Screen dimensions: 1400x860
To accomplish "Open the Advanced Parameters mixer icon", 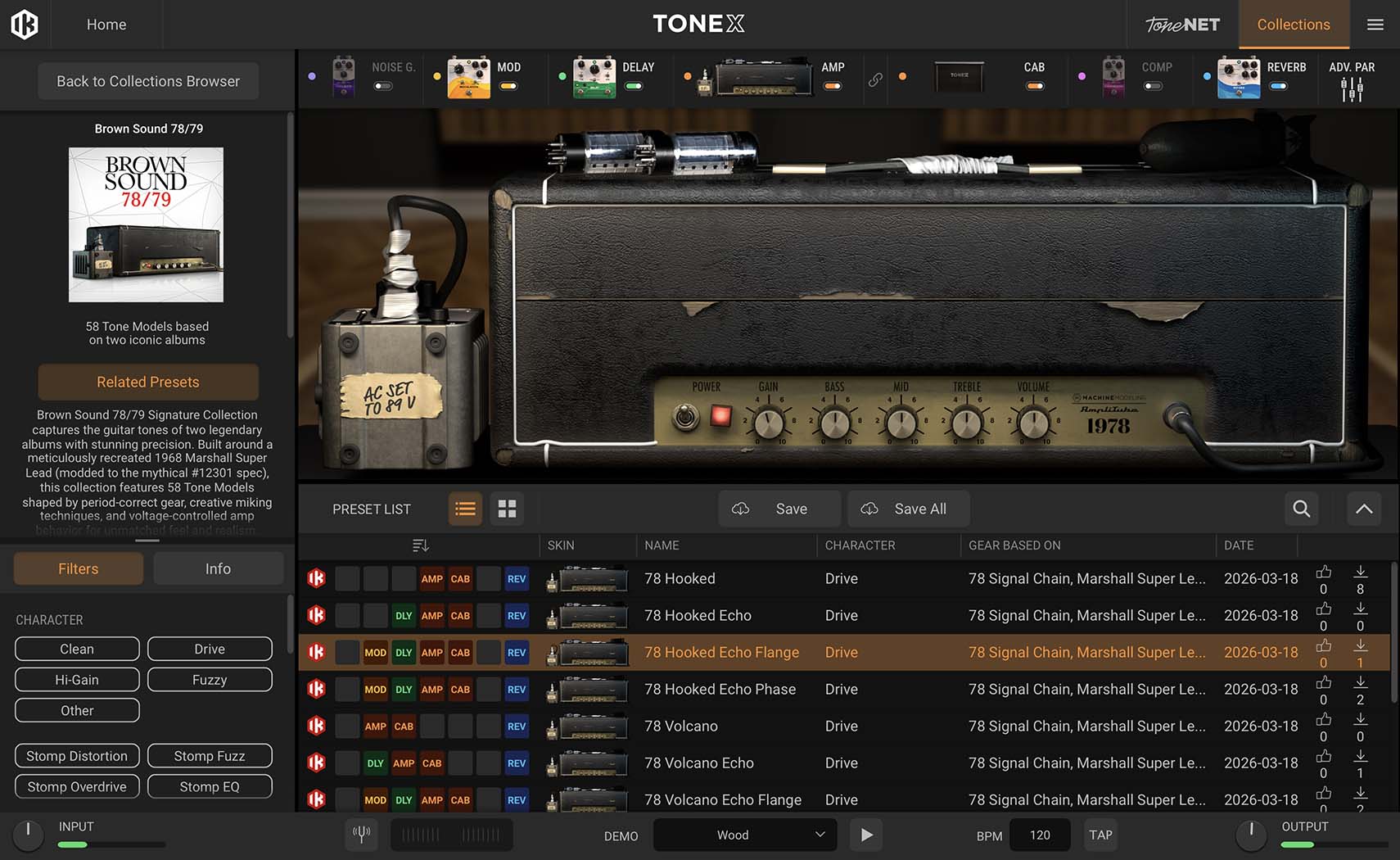I will (1352, 89).
